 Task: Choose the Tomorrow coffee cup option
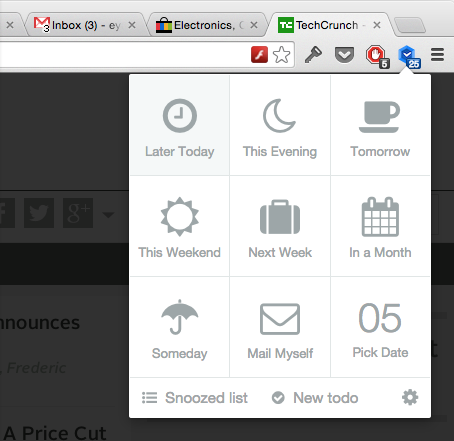tap(380, 125)
